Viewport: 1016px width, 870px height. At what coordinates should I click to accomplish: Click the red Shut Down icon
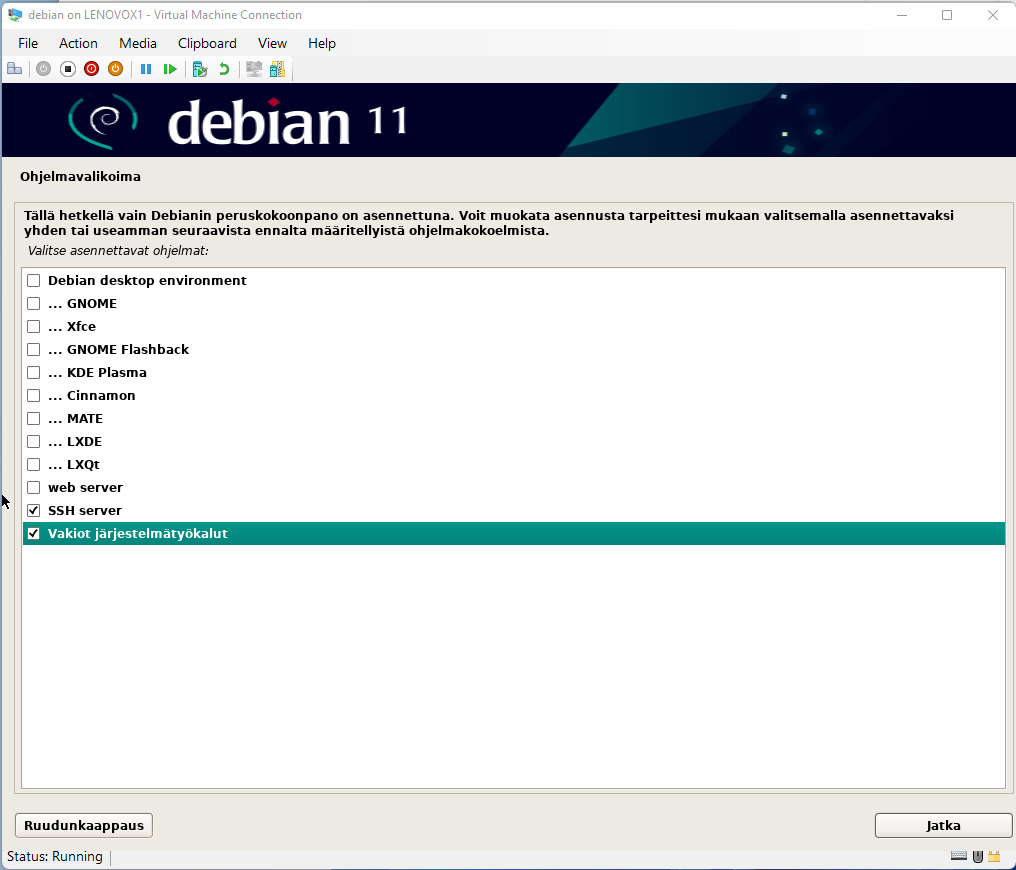(91, 69)
